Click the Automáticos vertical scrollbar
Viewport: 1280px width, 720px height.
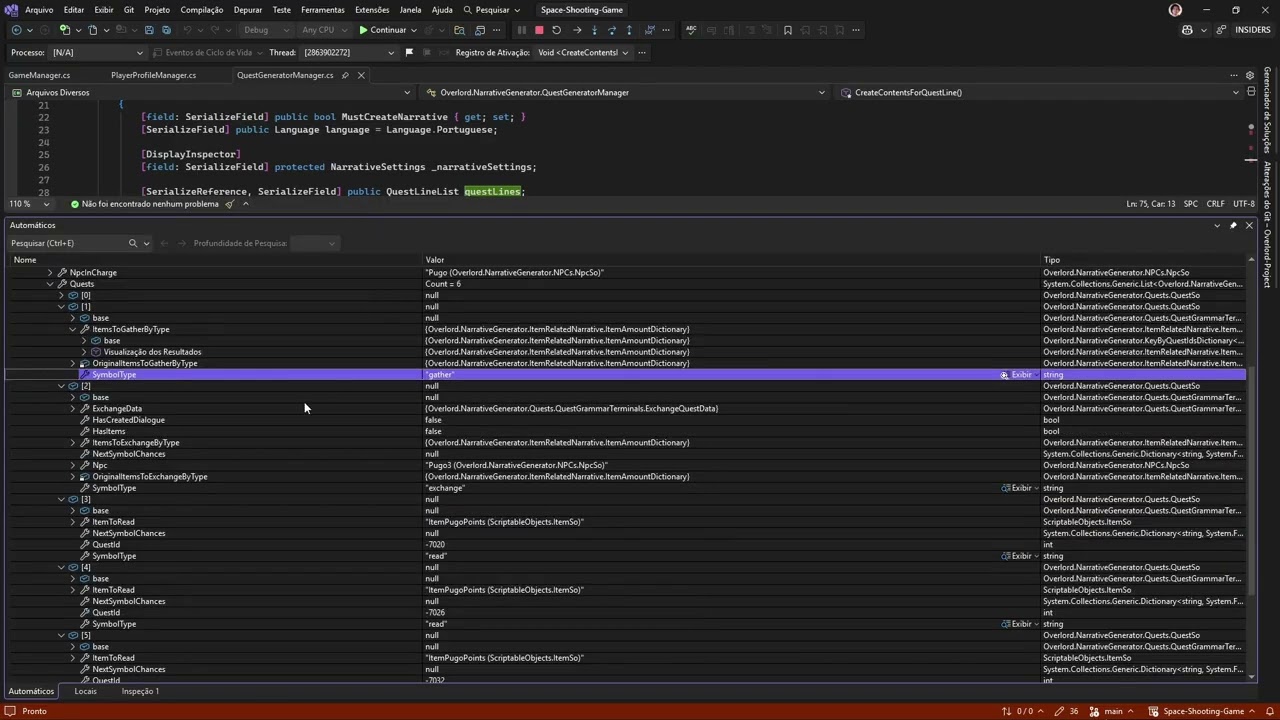pyautogui.click(x=1251, y=470)
